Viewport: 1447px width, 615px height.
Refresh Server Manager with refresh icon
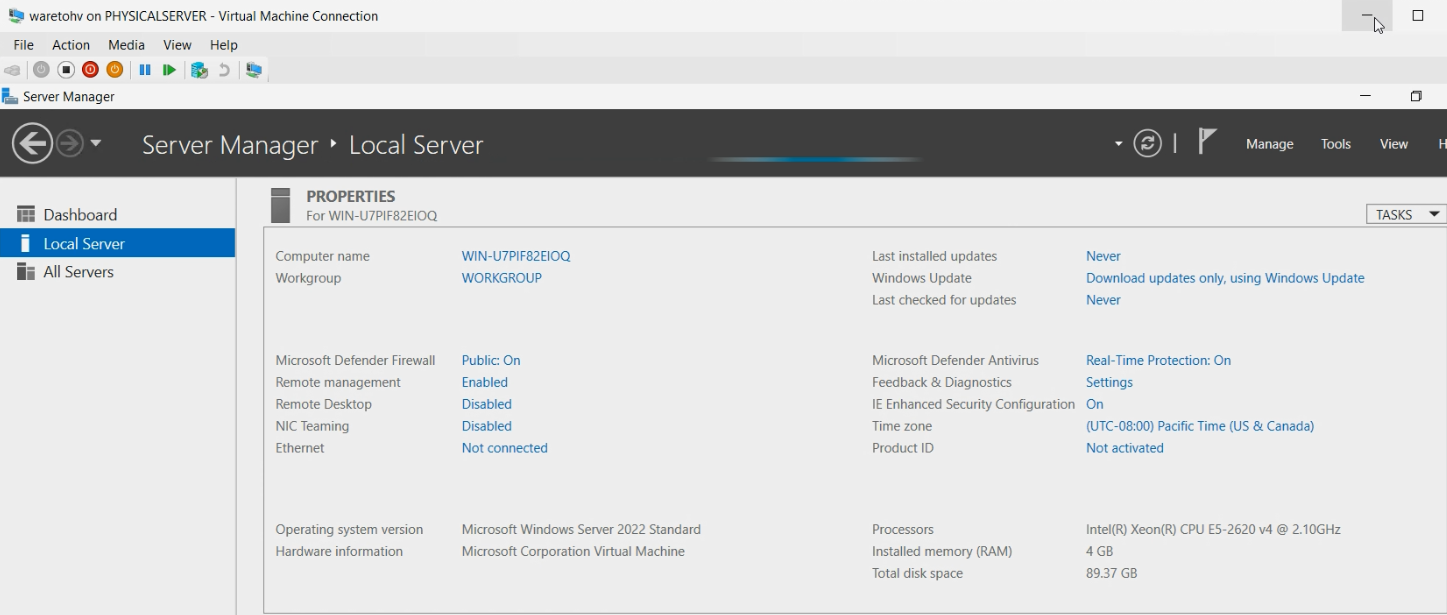coord(1147,143)
